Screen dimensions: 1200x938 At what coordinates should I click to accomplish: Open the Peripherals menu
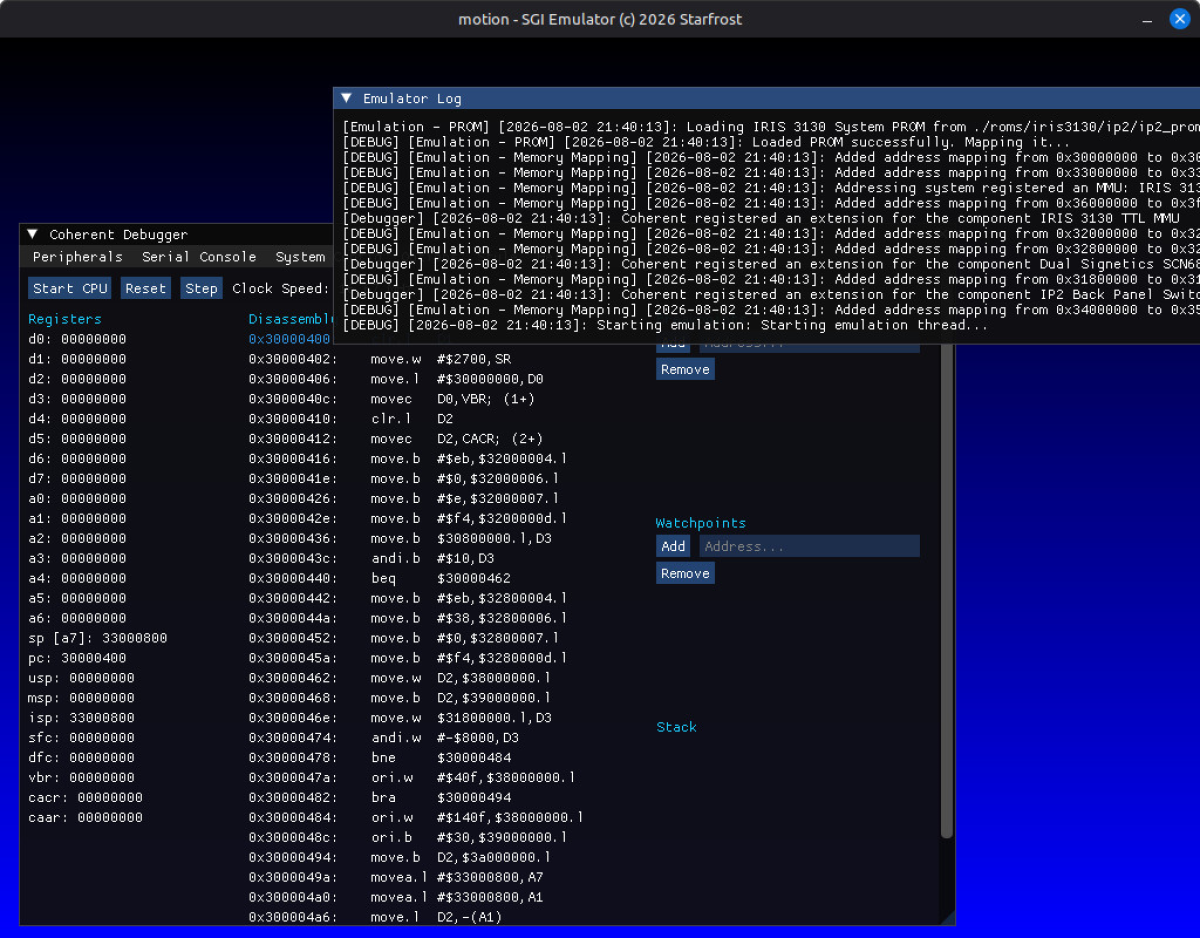point(78,257)
